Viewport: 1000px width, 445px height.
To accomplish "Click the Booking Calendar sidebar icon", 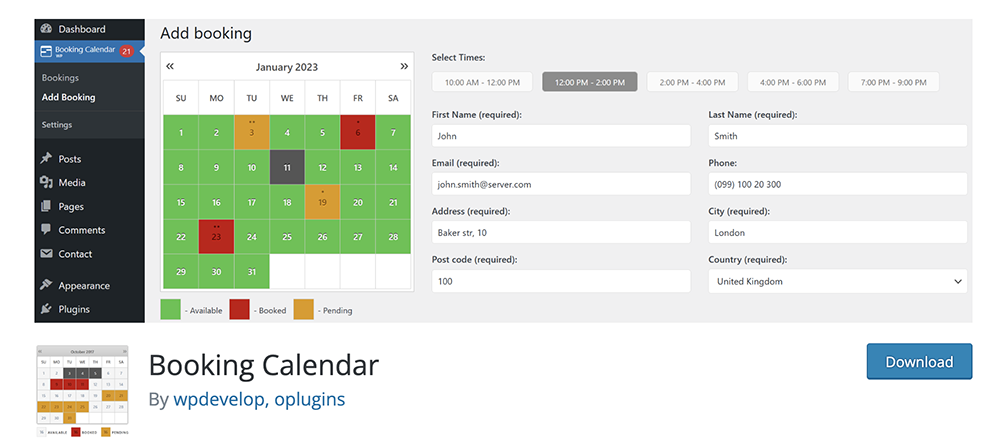I will [x=46, y=51].
